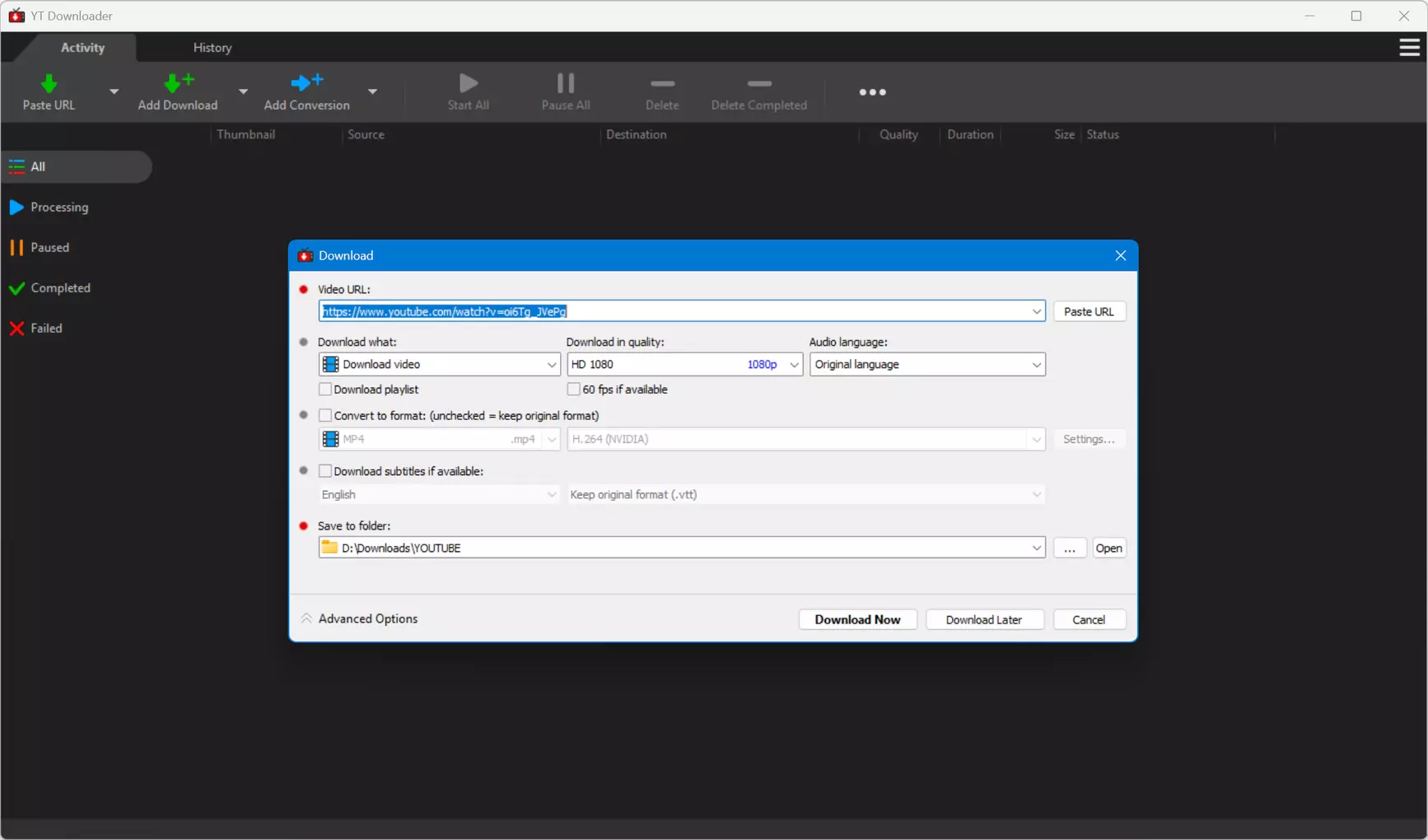1428x840 pixels.
Task: Close the Download dialog with X
Action: 1120,255
